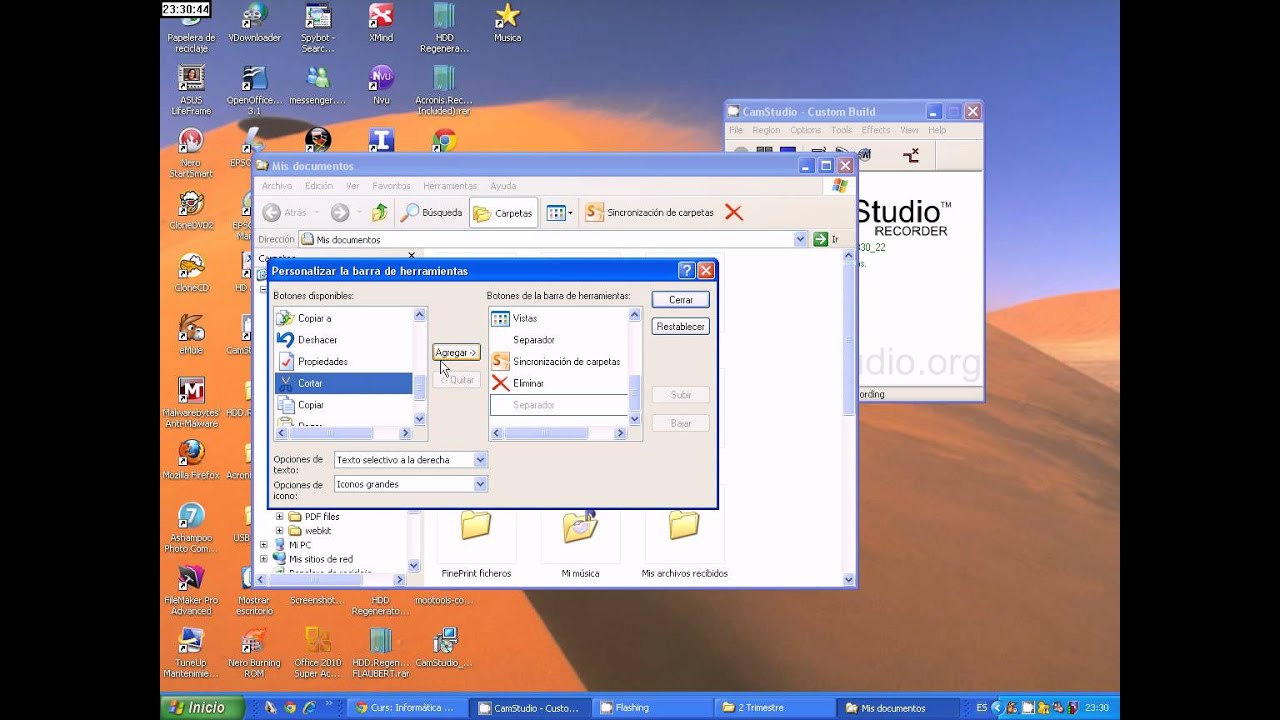The image size is (1280, 720).
Task: Open 'Opciones de texto' dropdown
Action: click(480, 460)
